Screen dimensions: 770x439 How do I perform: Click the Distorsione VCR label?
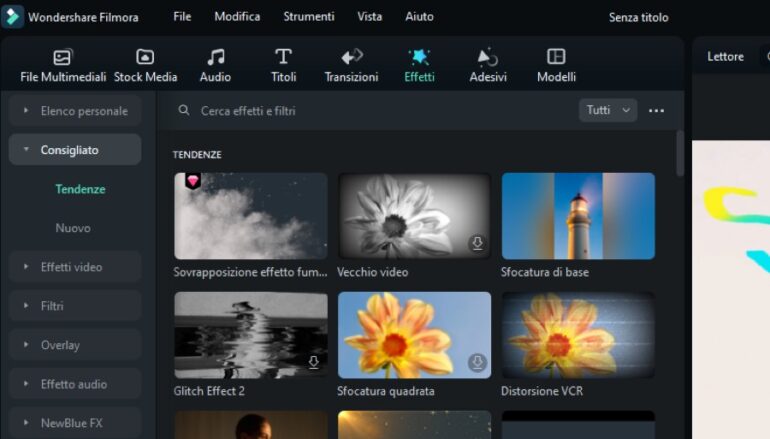click(x=542, y=391)
